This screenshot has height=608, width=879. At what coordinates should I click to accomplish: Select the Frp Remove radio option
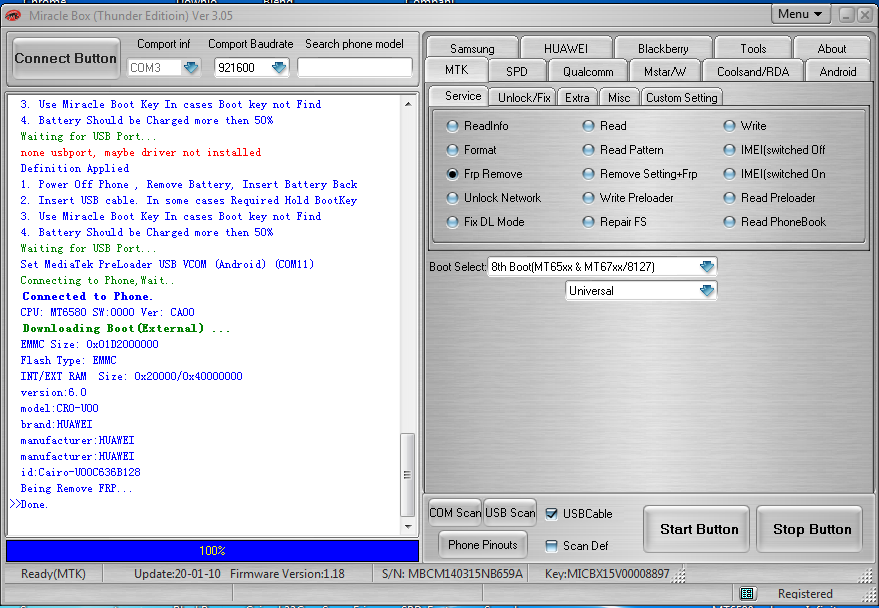pyautogui.click(x=452, y=174)
